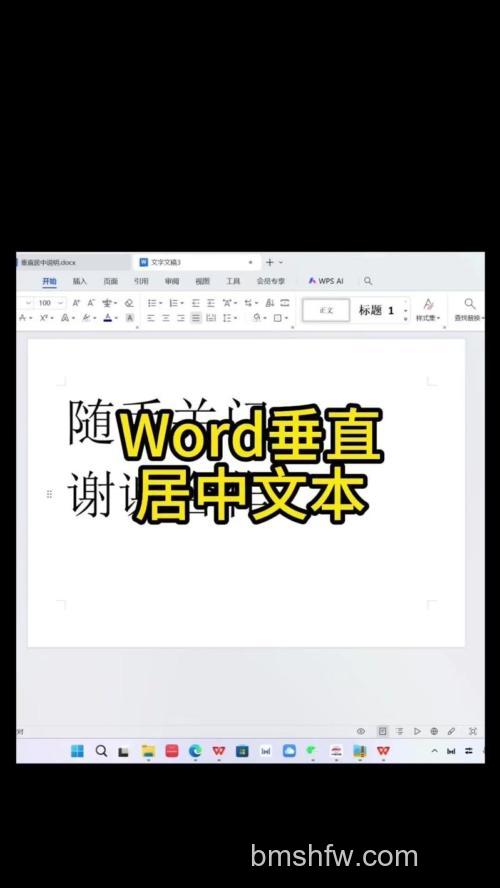Click the pen icon in the status bar
This screenshot has height=888, width=500.
451,731
